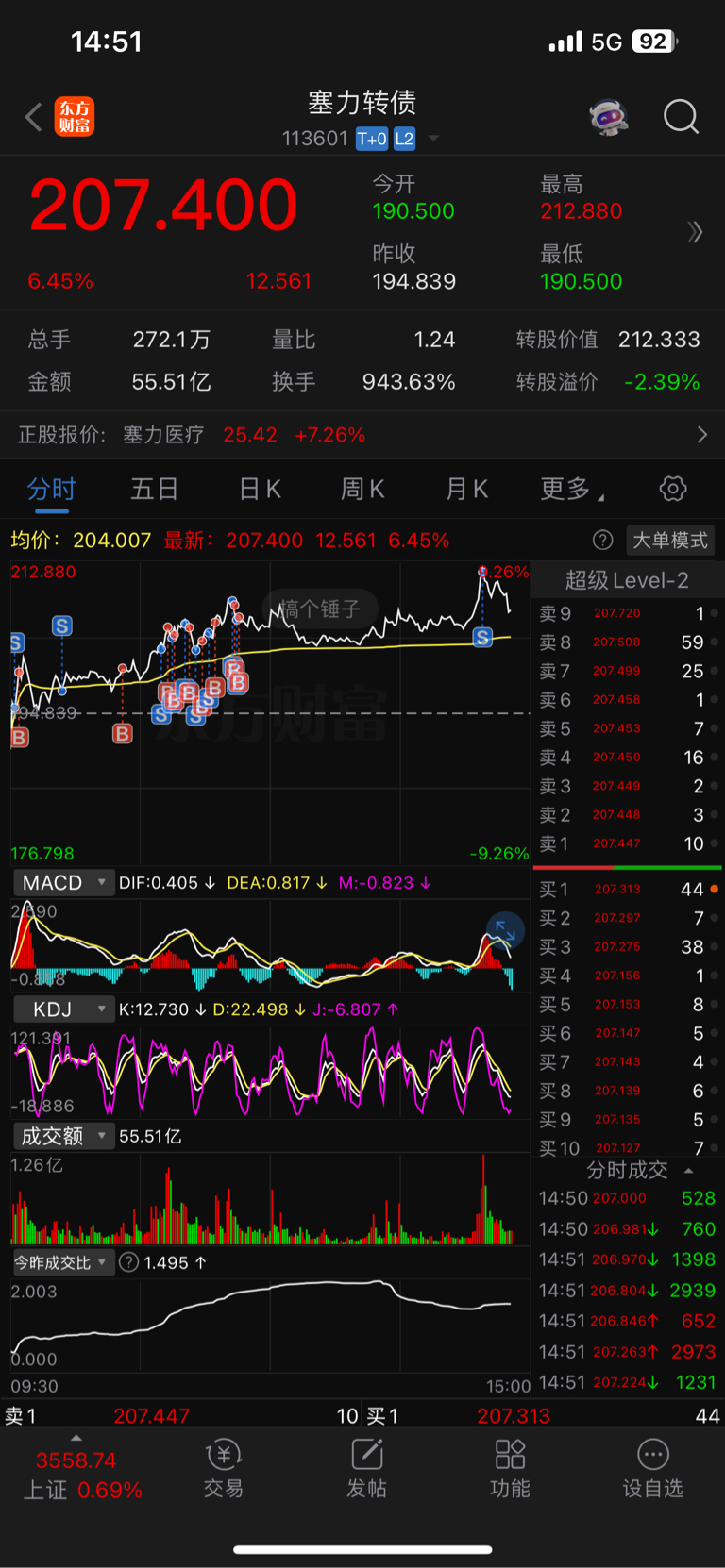Tap the T+0 badge

click(372, 139)
